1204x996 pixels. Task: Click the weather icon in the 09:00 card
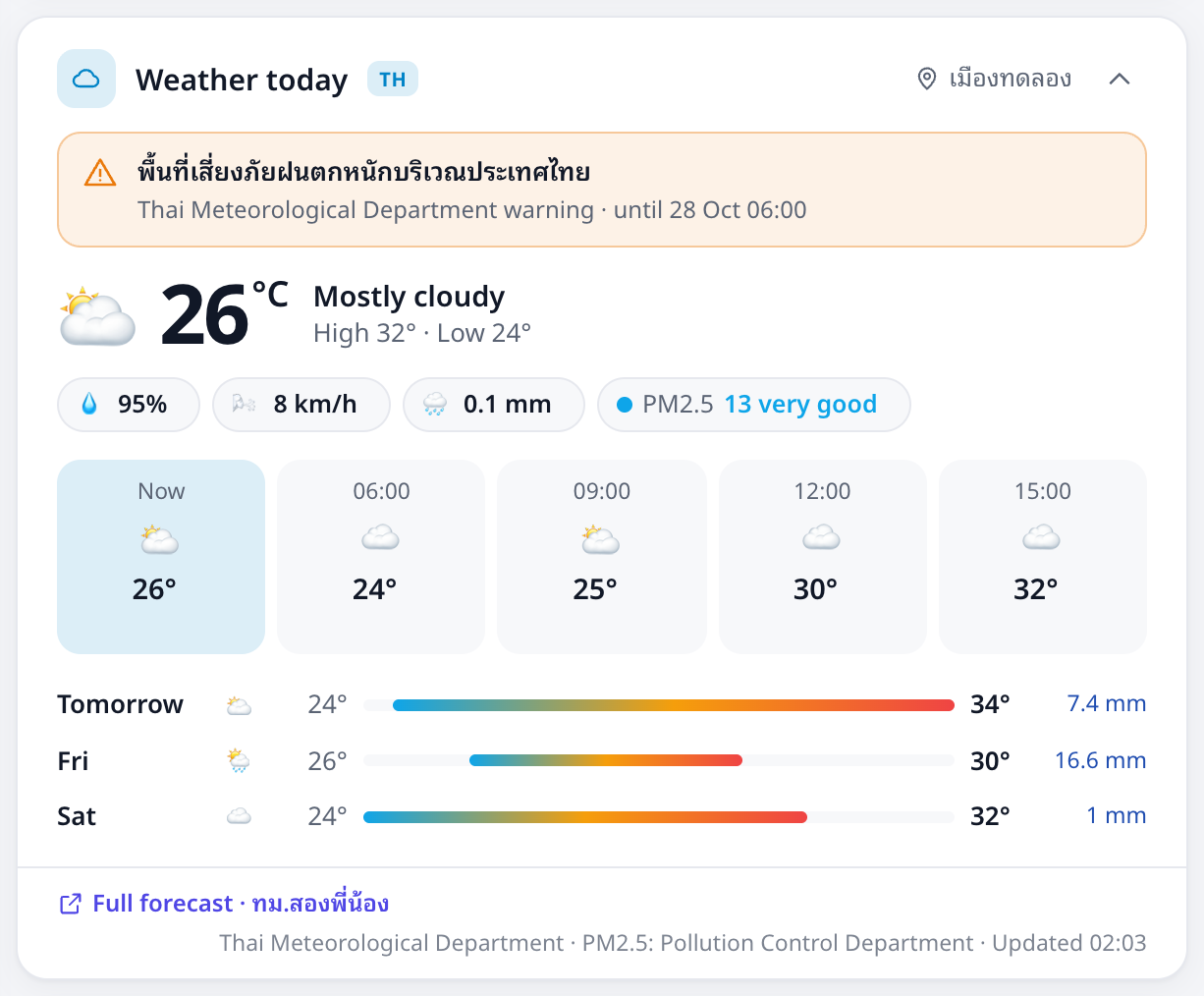tap(601, 538)
